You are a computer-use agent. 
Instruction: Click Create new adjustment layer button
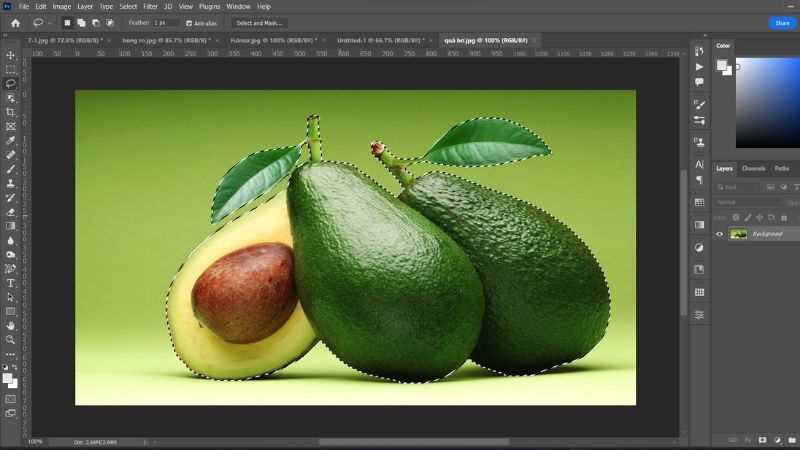[x=777, y=440]
